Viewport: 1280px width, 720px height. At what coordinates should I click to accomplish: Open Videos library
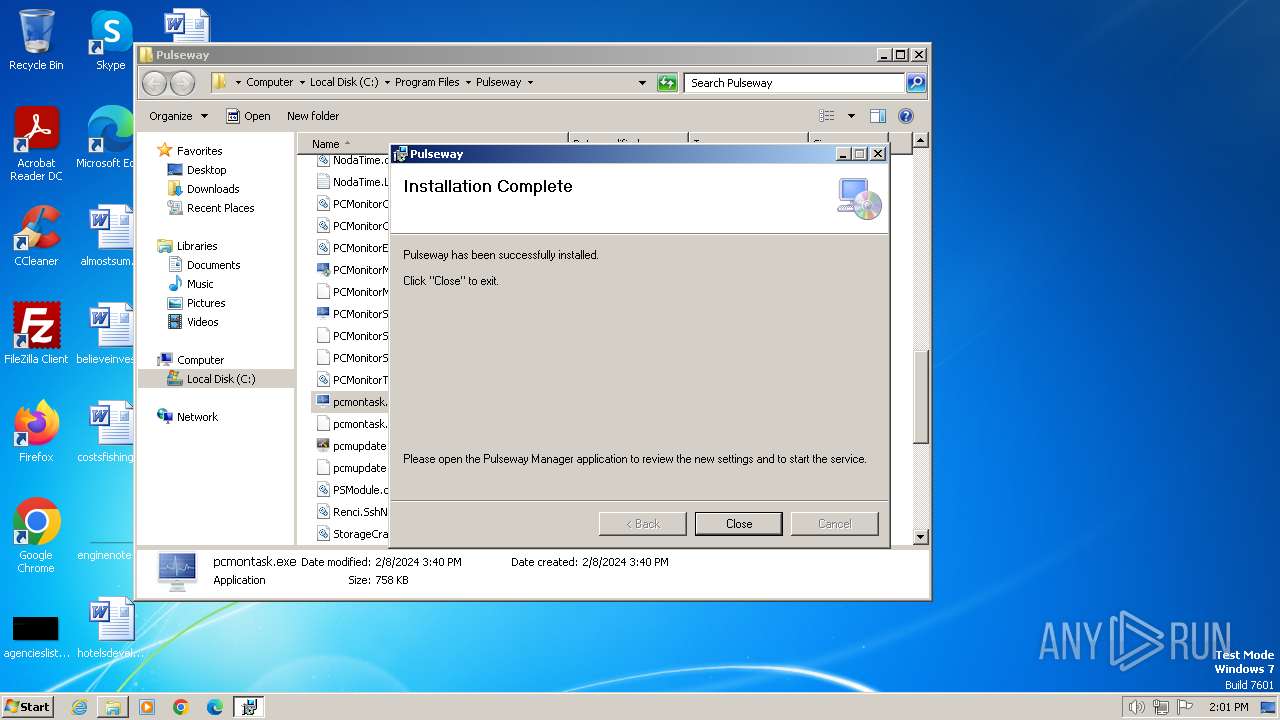202,322
